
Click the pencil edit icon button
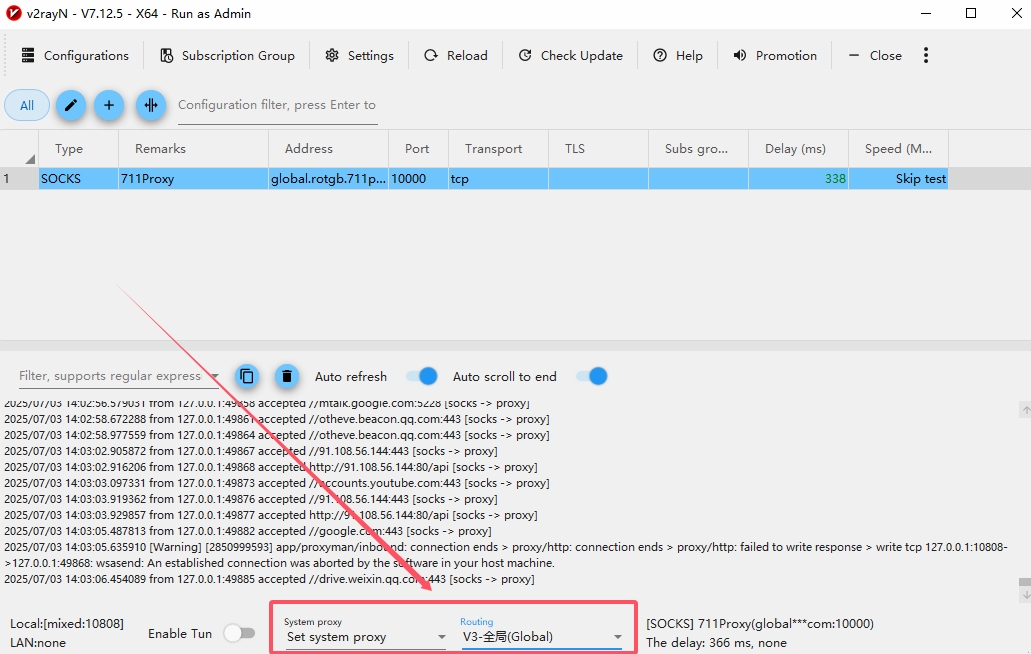[x=70, y=105]
